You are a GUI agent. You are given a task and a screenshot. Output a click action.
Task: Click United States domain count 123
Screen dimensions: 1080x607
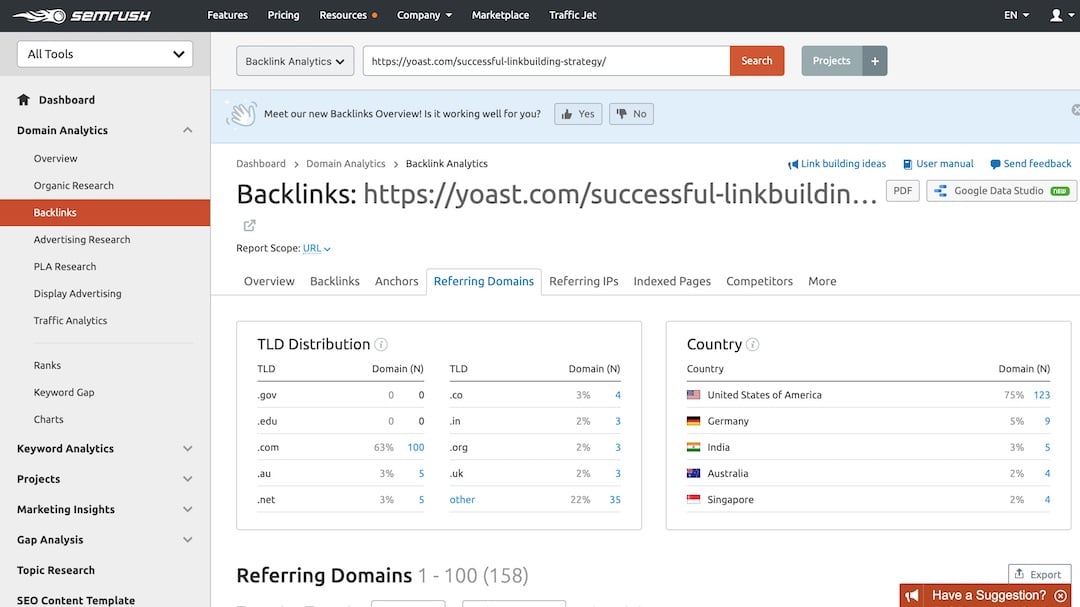click(1041, 395)
